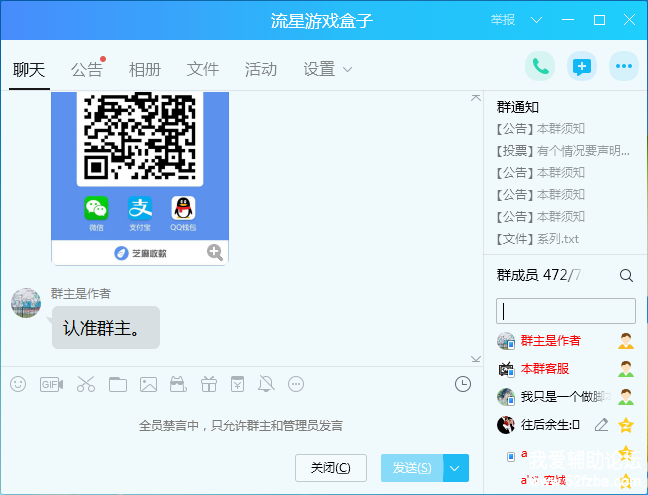648x495 pixels.
Task: Expand the title bar dropdown arrow
Action: (537, 20)
